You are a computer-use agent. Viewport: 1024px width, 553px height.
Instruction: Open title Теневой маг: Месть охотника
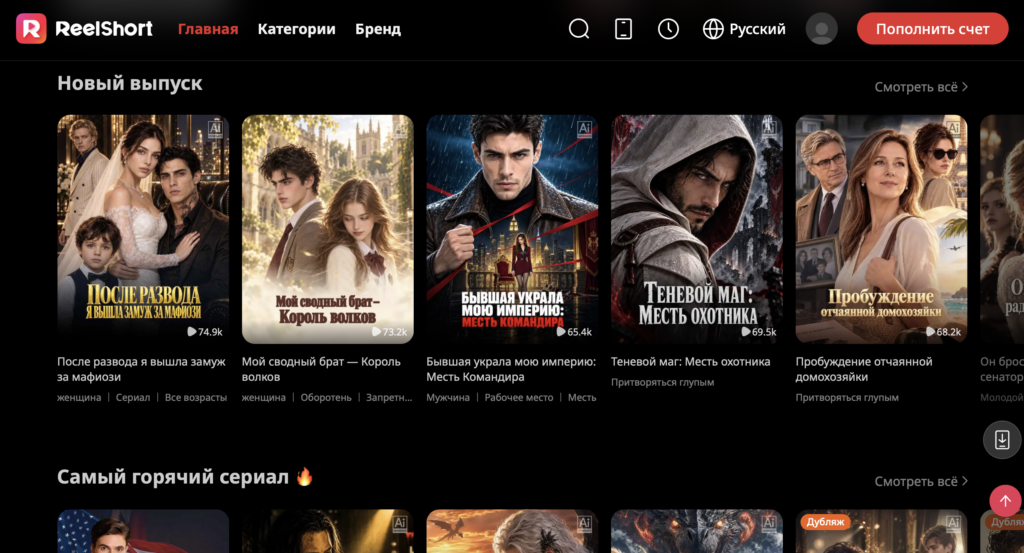click(690, 362)
